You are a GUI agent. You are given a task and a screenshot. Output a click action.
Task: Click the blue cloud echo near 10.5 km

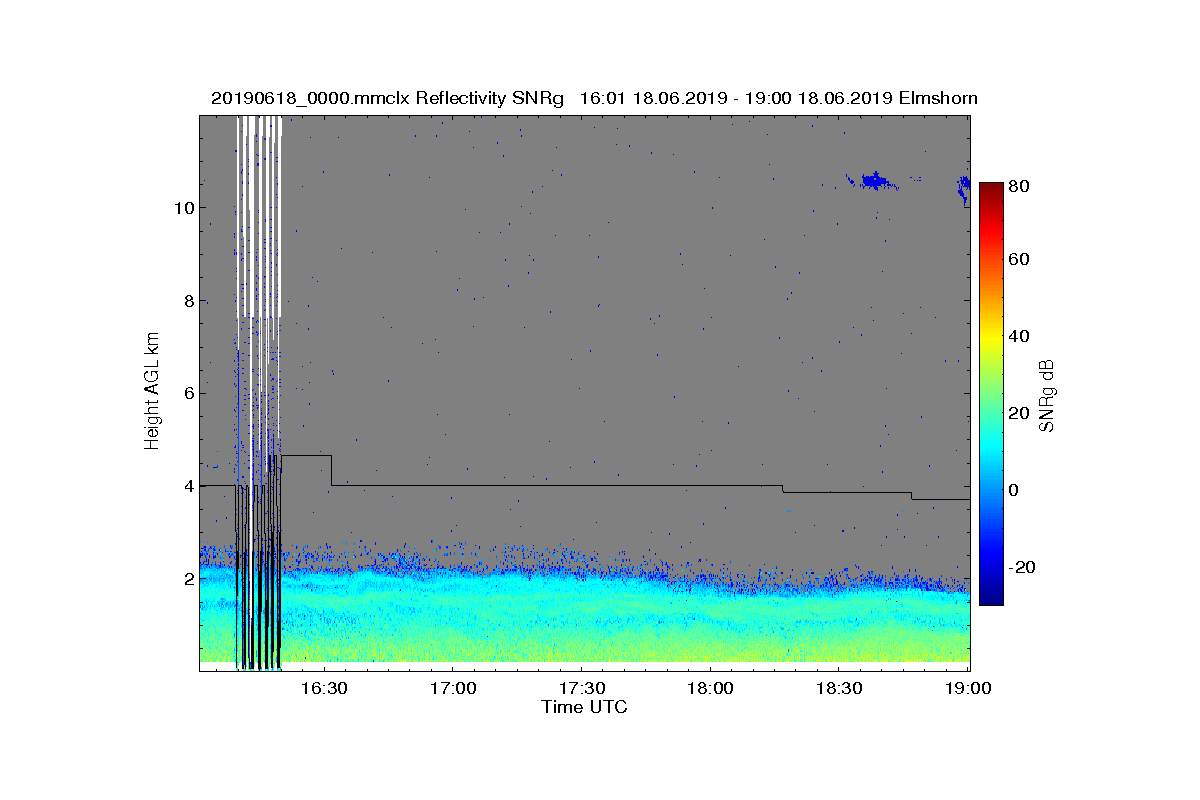874,181
